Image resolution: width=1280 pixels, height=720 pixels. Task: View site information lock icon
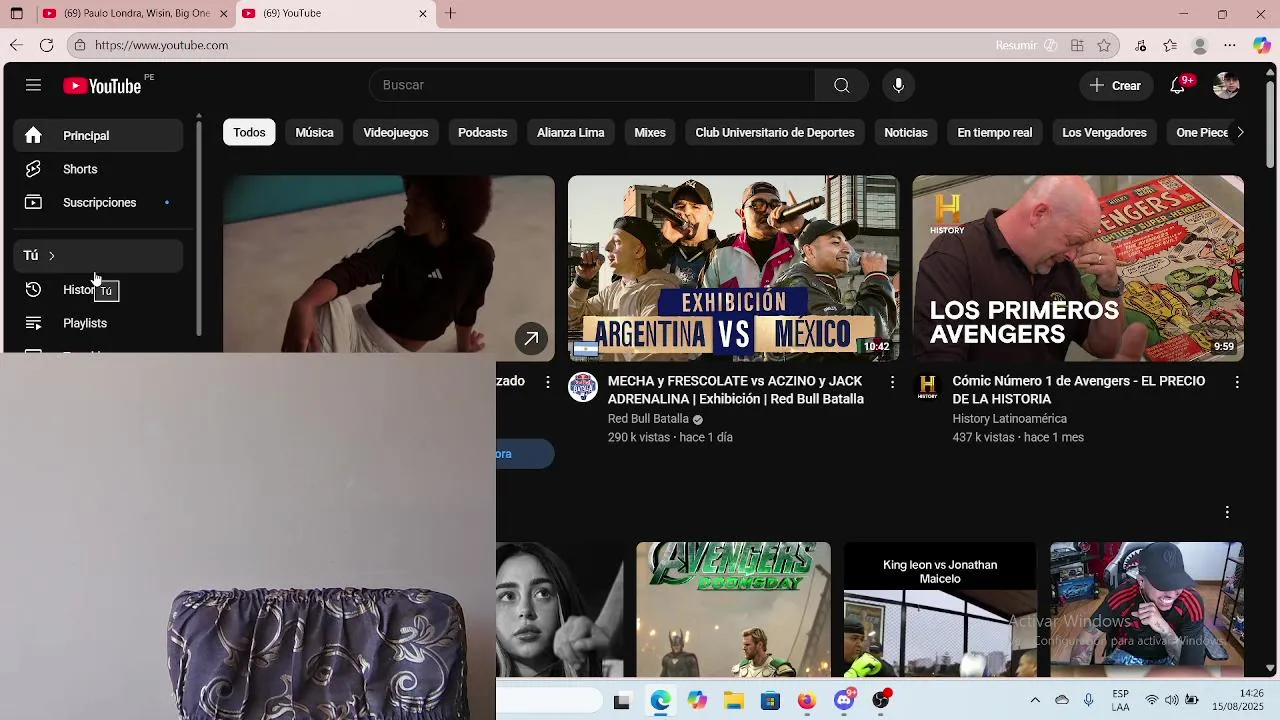[80, 45]
